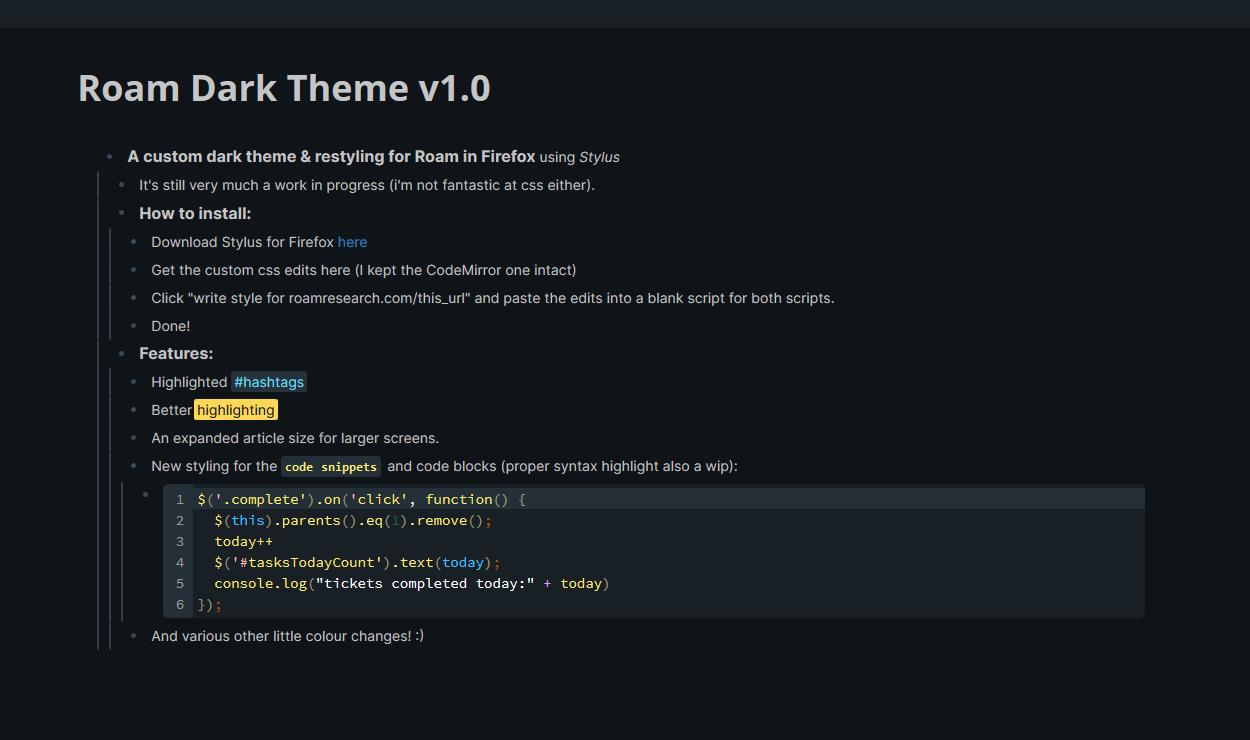Click the page title 'Roam Dark Theme v1.0'
Image resolution: width=1250 pixels, height=740 pixels.
click(284, 88)
